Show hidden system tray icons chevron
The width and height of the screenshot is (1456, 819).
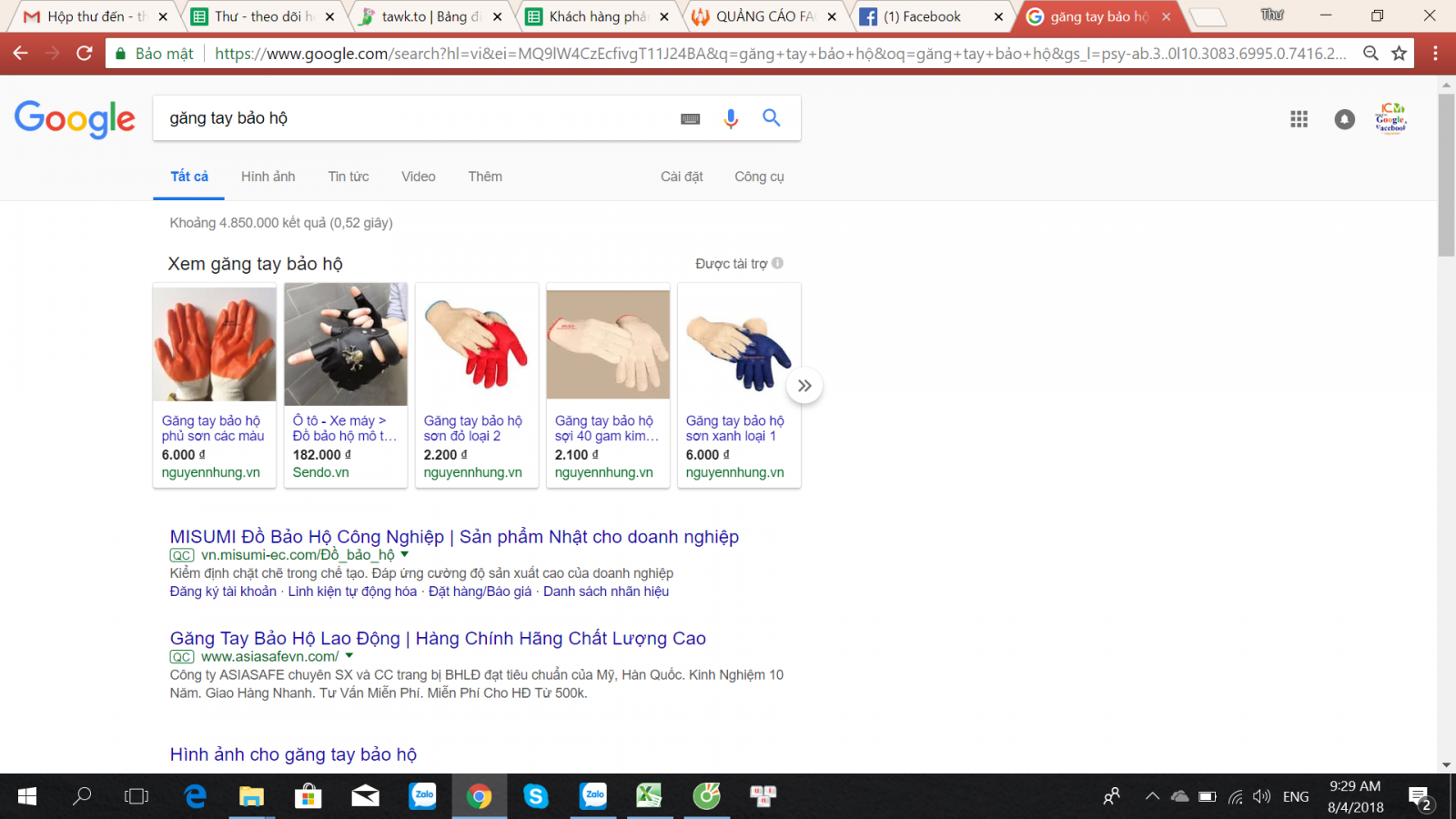click(x=1152, y=796)
